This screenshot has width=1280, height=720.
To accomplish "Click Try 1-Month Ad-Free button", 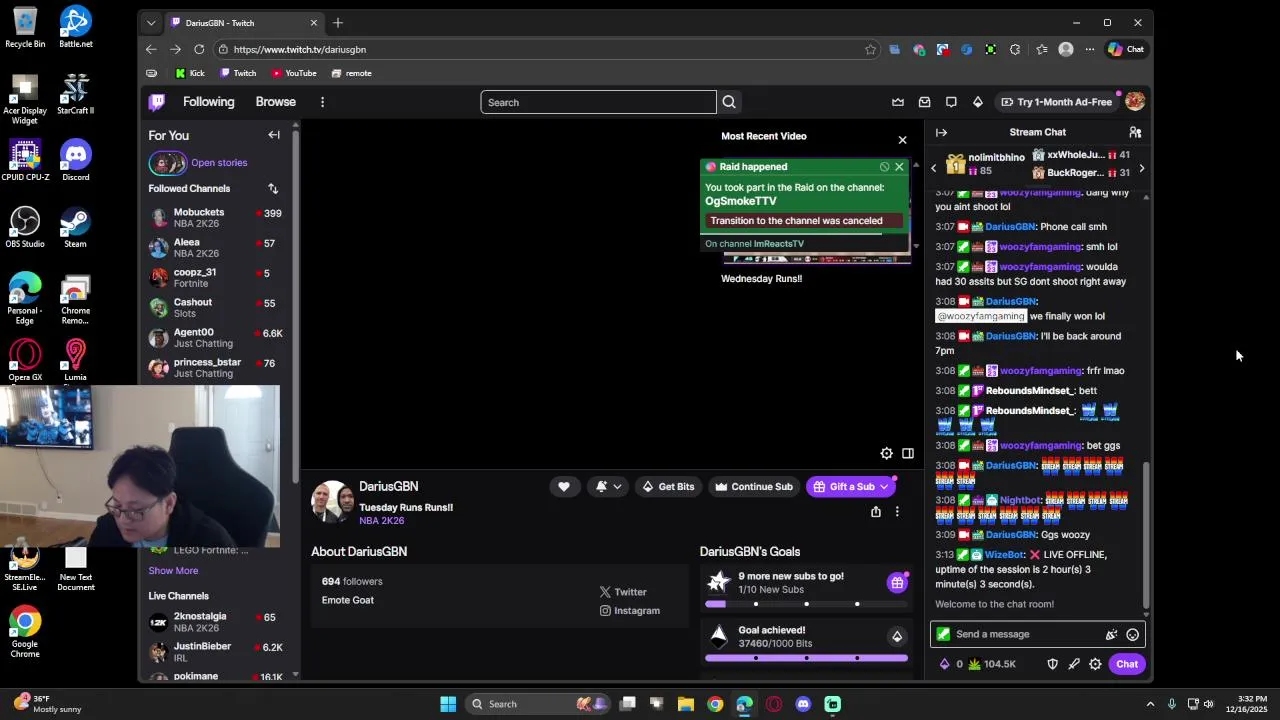I will 1057,102.
